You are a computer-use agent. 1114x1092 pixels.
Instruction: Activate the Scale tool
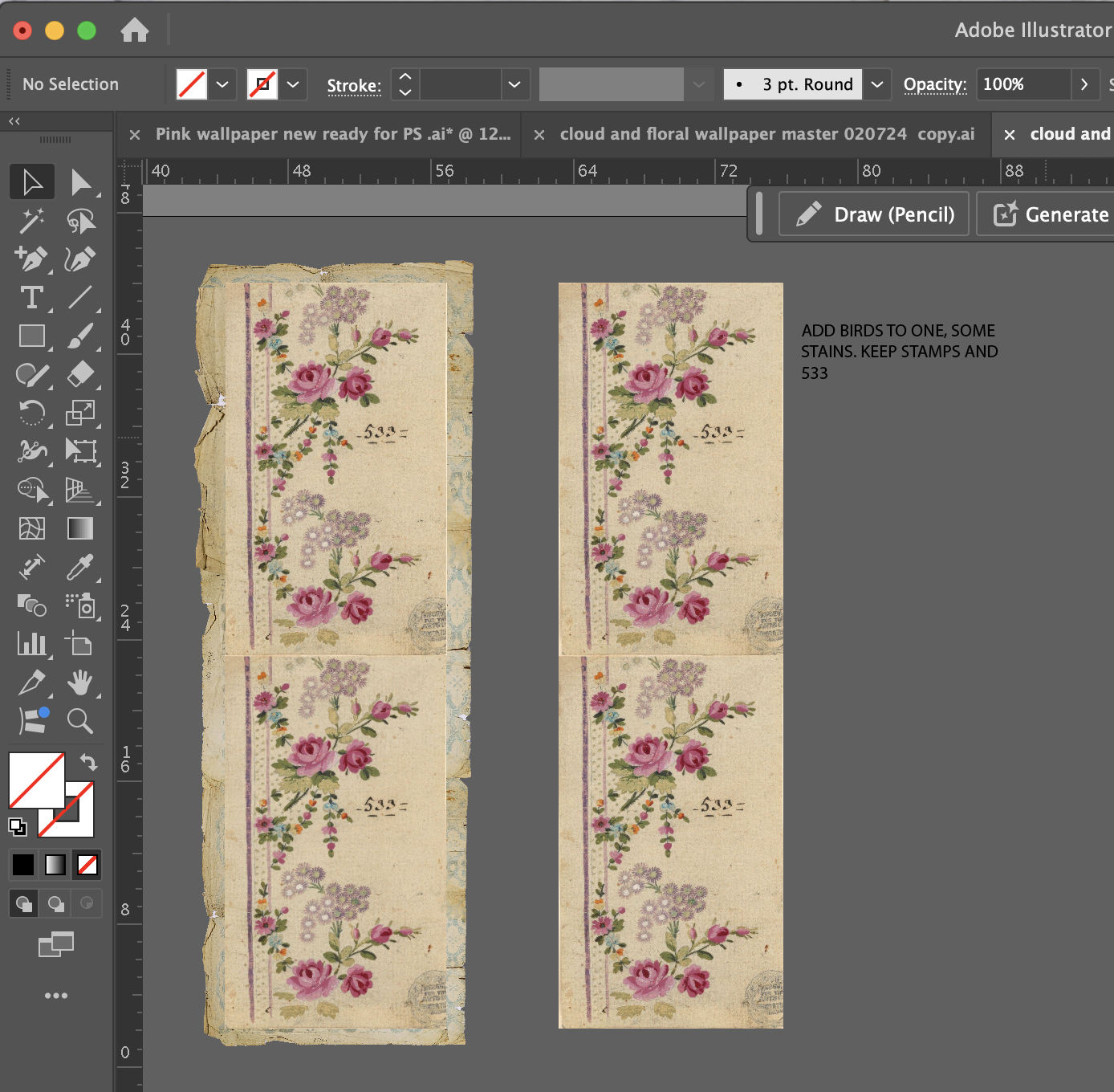pos(80,414)
